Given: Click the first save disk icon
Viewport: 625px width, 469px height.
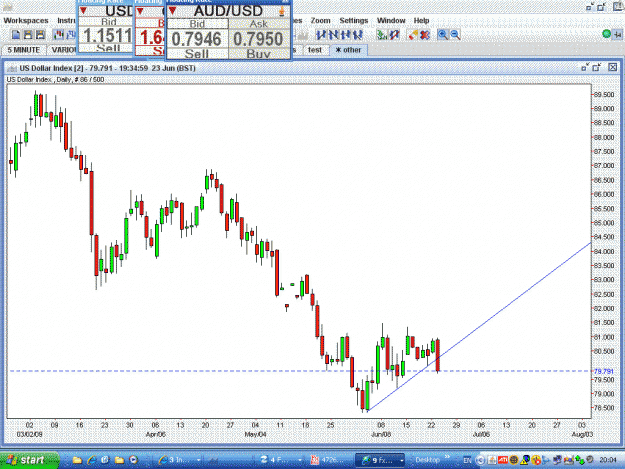Looking at the screenshot, I should tap(28, 35).
